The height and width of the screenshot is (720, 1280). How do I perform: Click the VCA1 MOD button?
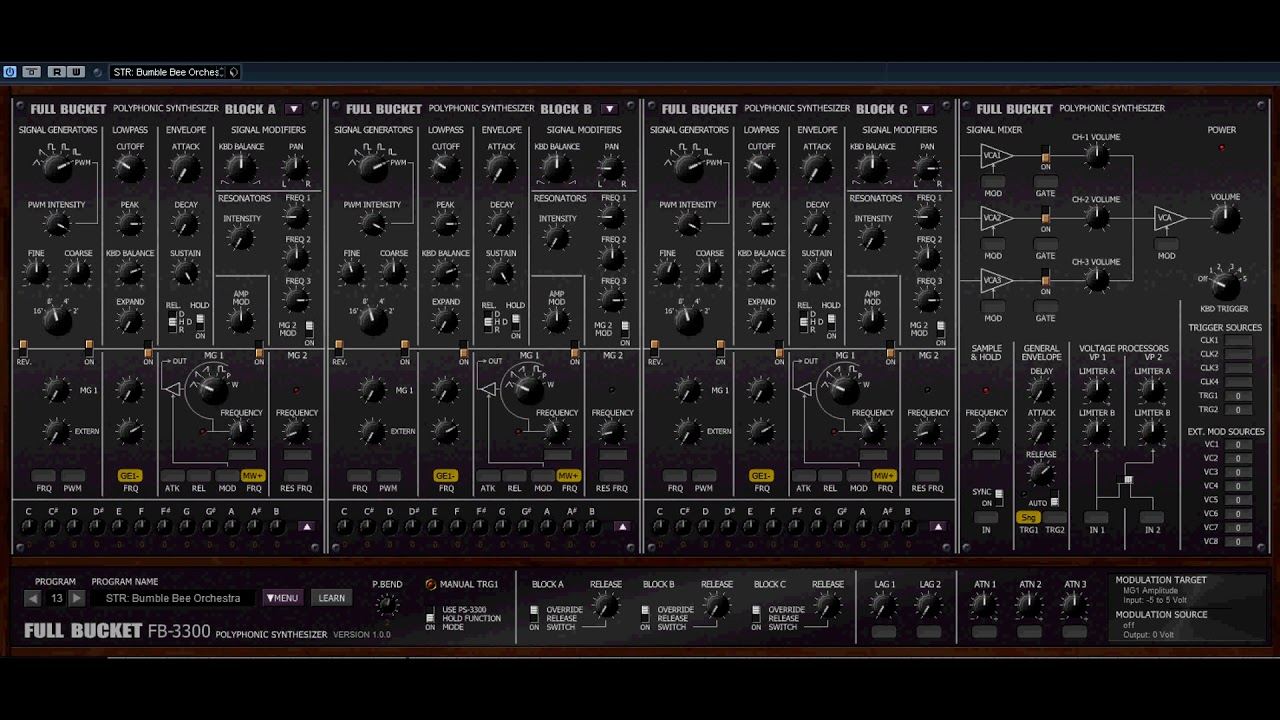tap(993, 181)
